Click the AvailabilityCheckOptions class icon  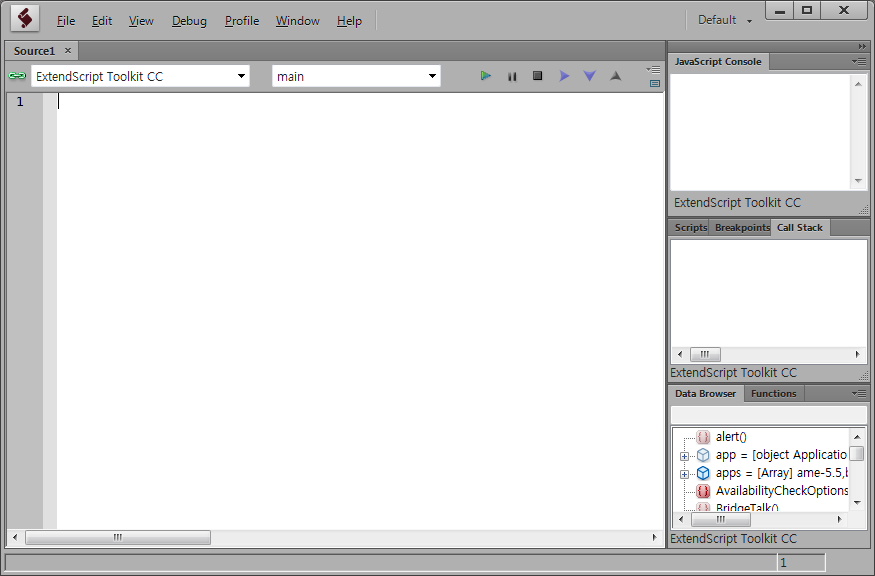(703, 491)
